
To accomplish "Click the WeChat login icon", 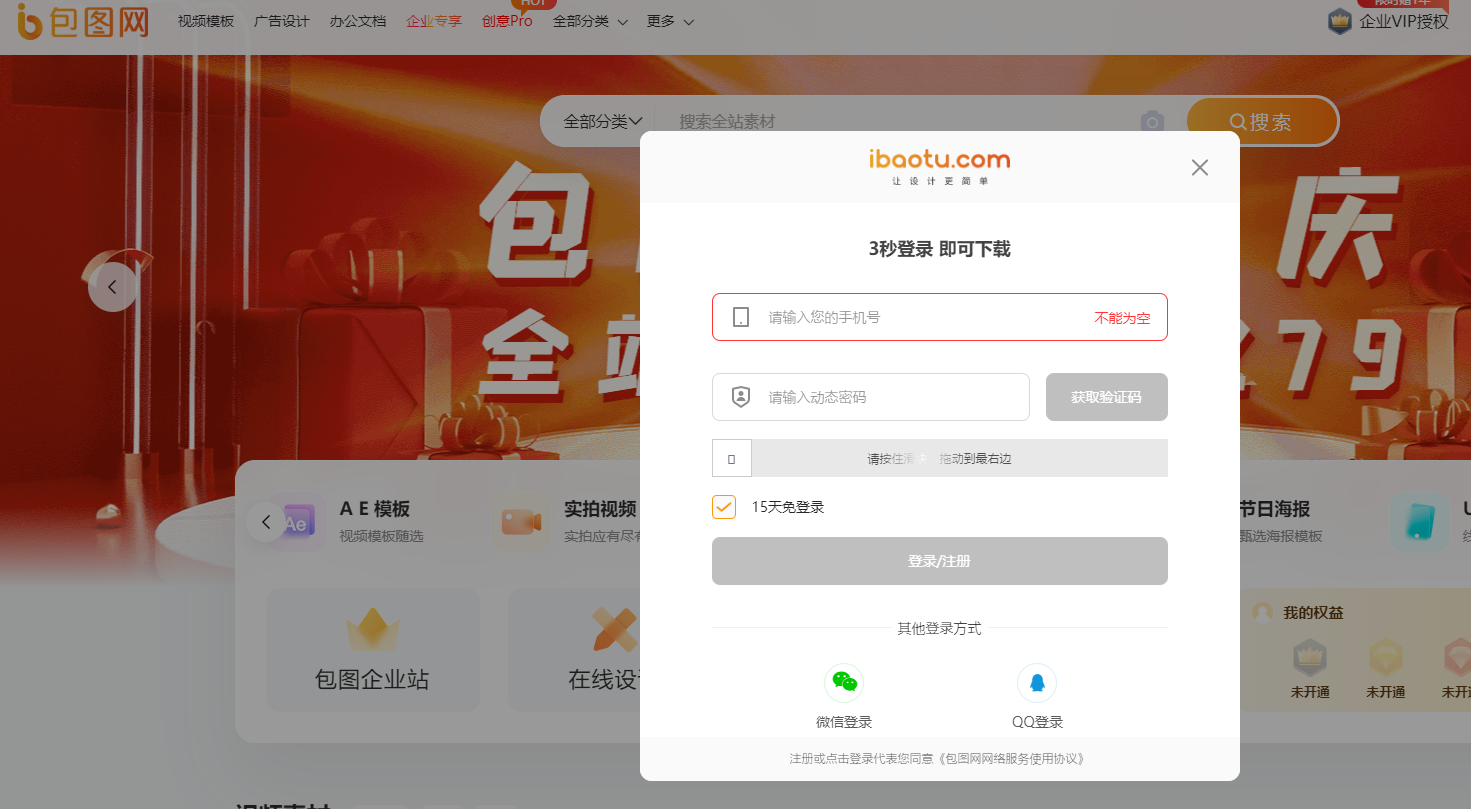I will [844, 683].
